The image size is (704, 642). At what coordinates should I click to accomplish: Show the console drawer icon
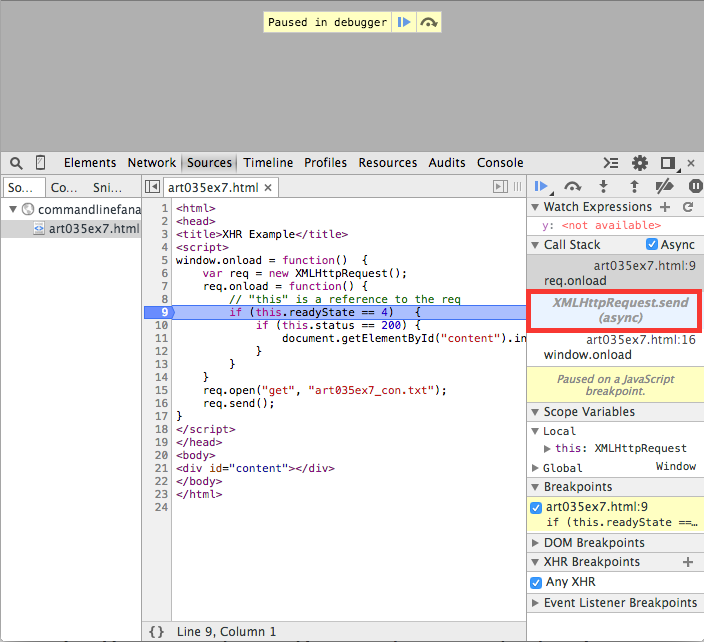(x=611, y=163)
